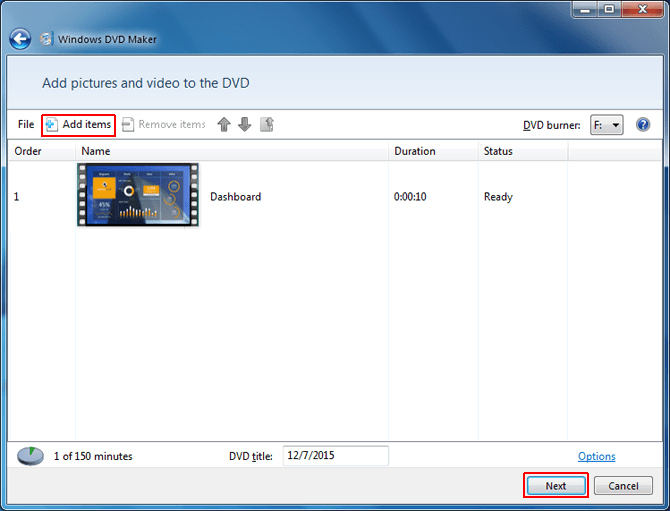670x511 pixels.
Task: Click the 1 of 150 minutes text
Action: pos(93,456)
